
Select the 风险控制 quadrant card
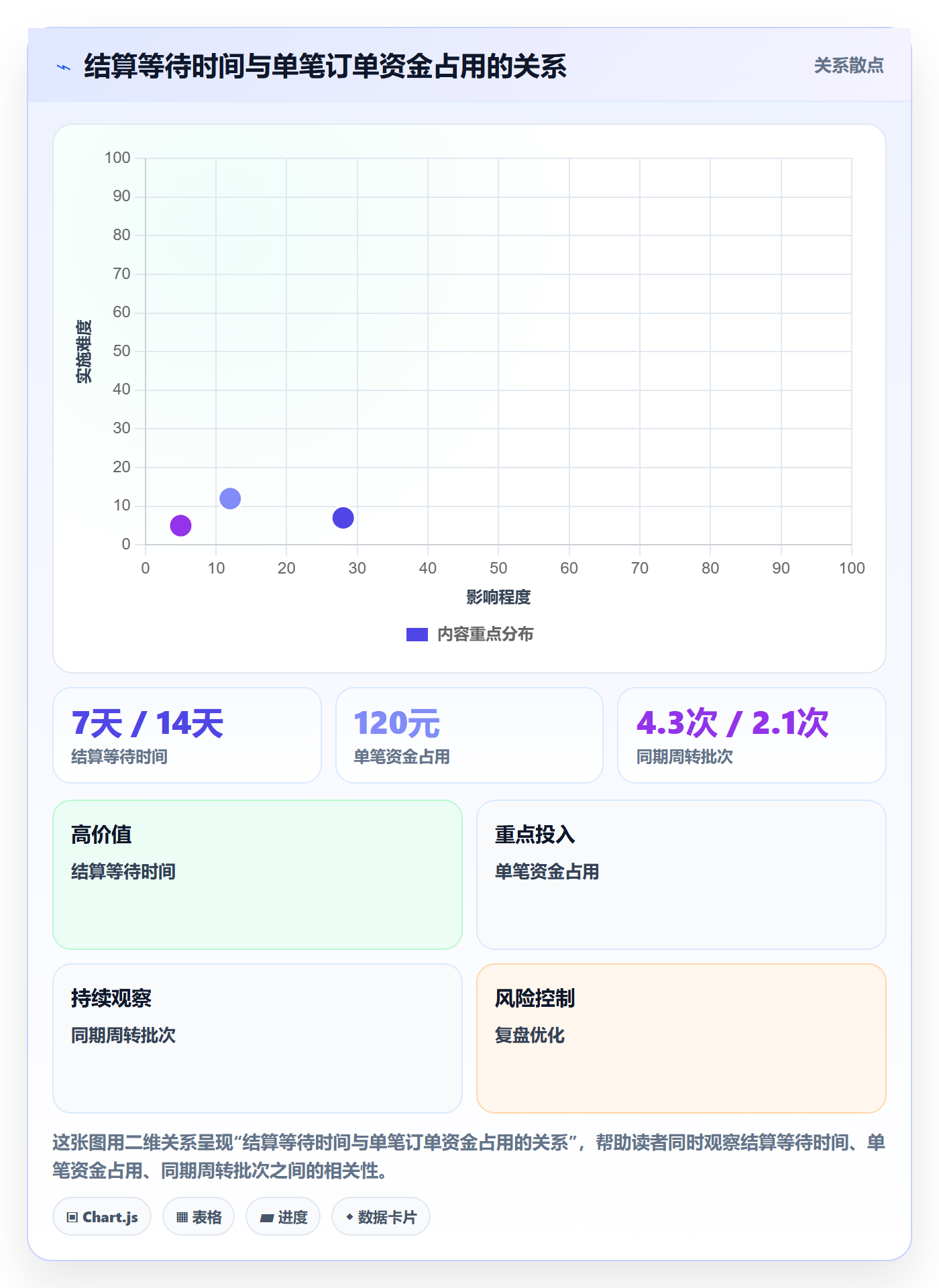681,1038
